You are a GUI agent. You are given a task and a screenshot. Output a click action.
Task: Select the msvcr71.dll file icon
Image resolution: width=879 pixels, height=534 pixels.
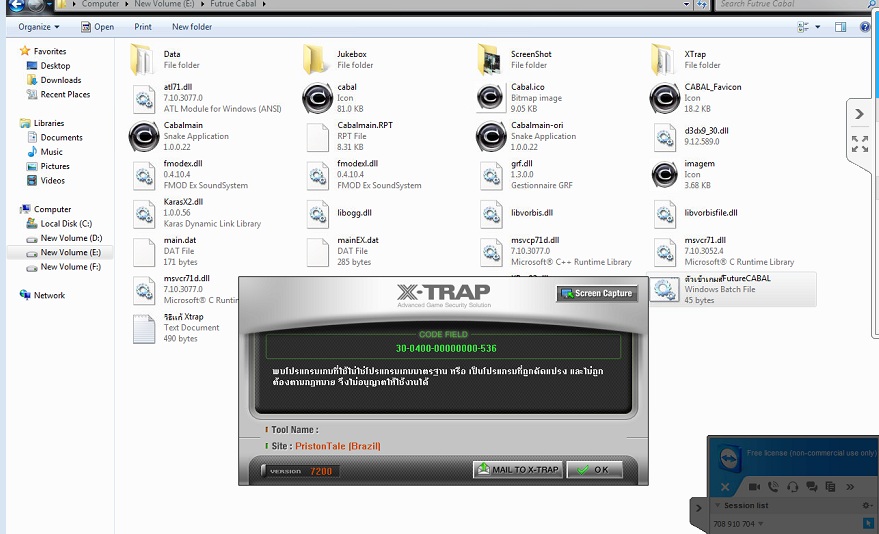point(665,252)
